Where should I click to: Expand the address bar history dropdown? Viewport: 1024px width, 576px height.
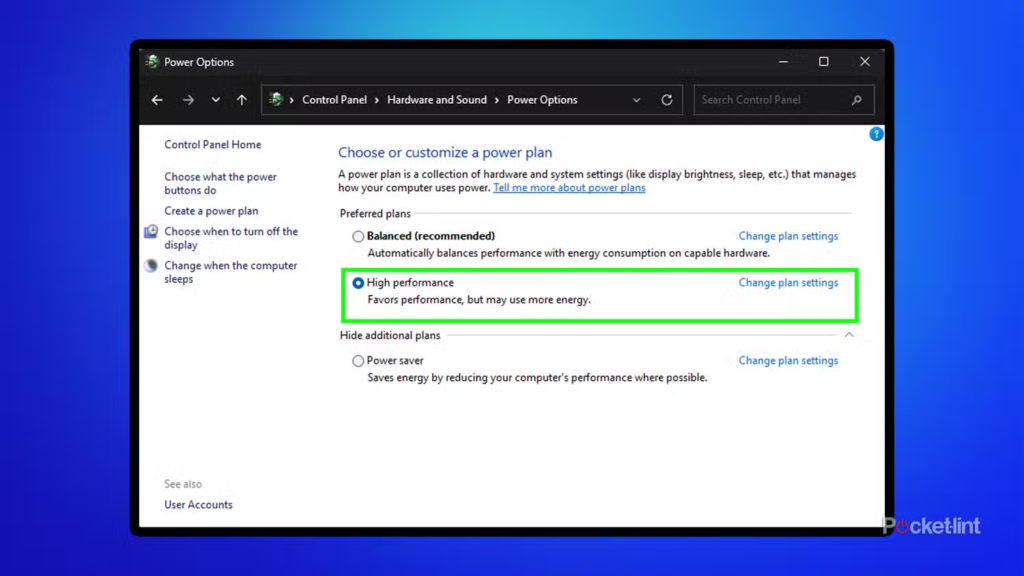click(637, 100)
